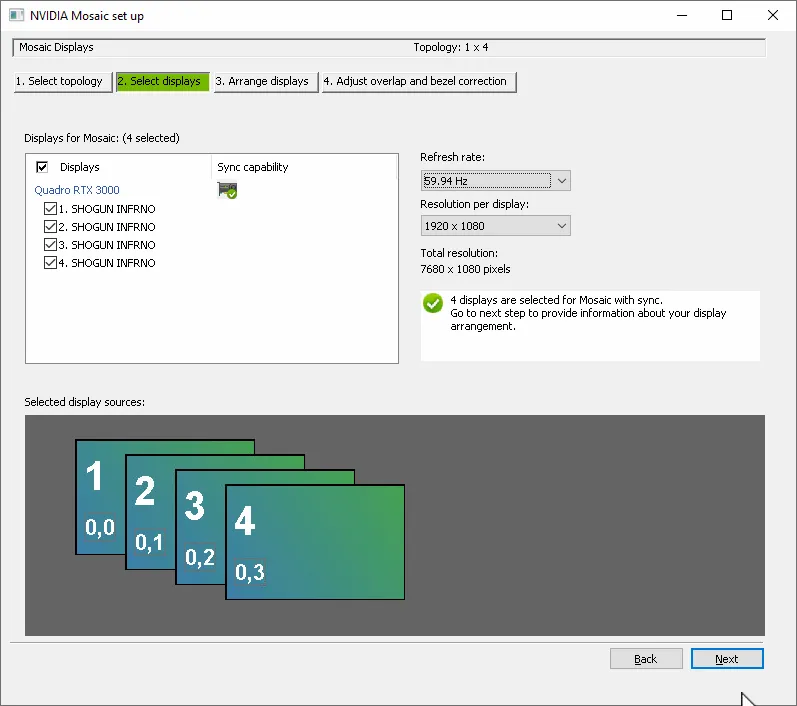This screenshot has height=706, width=797.
Task: Click the Displays column header label
Action: click(80, 167)
